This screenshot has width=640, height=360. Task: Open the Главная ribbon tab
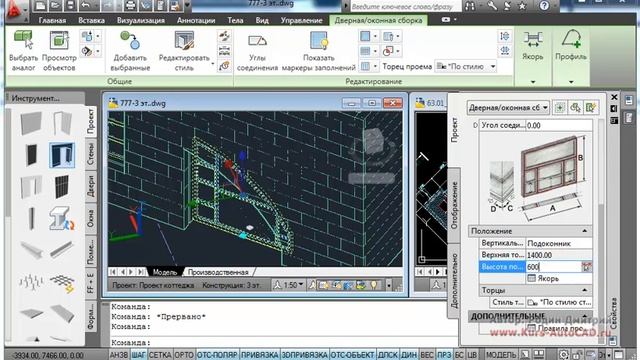[52, 20]
